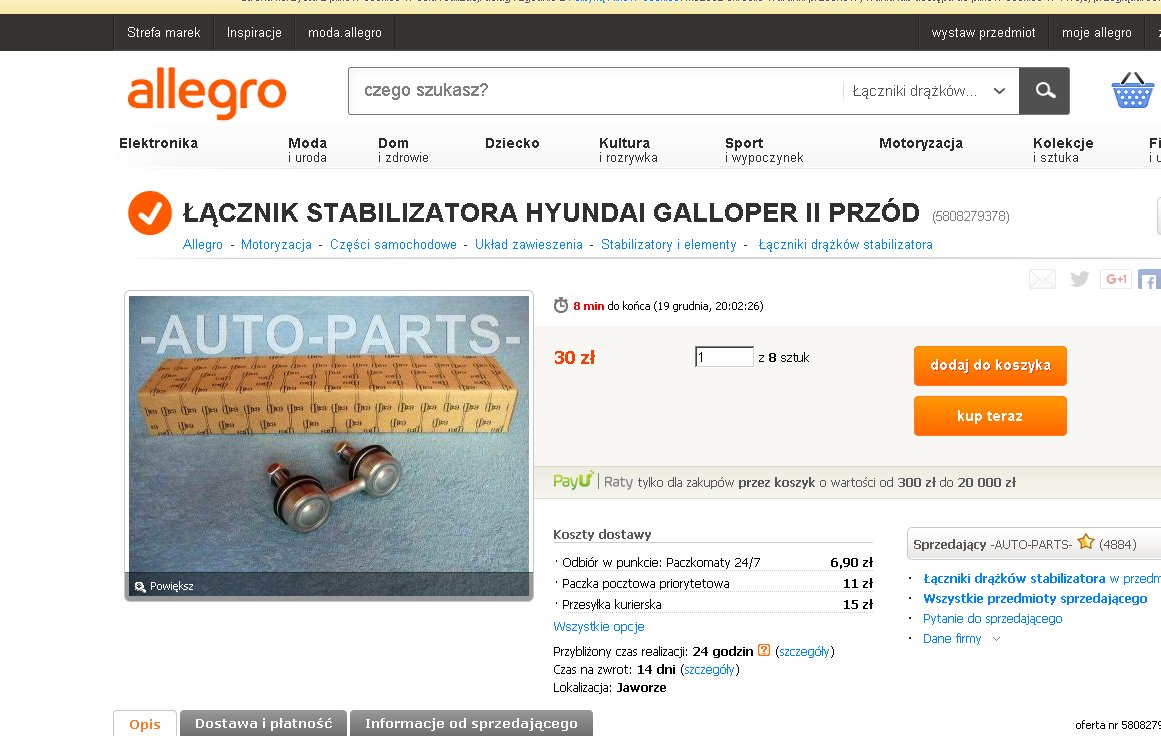The height and width of the screenshot is (736, 1161).
Task: Click the help icon next to 24 godzin
Action: tap(763, 650)
